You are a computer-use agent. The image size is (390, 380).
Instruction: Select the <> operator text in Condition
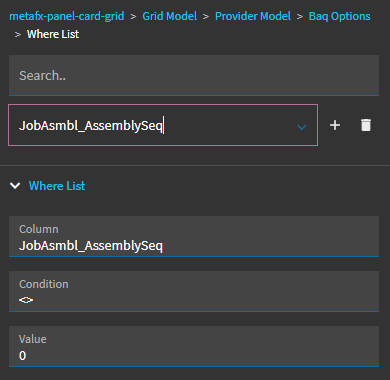coord(26,300)
